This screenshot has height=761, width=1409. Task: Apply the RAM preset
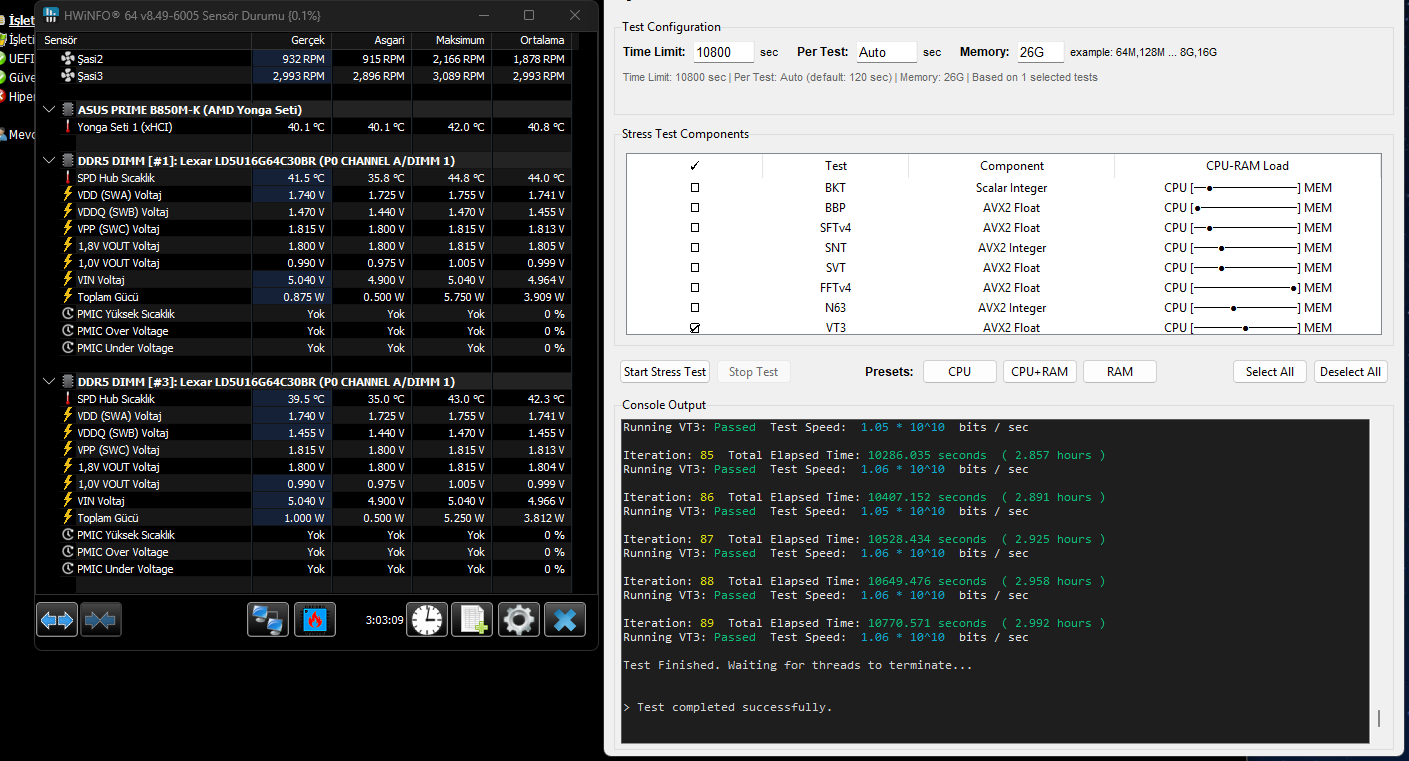tap(1120, 372)
